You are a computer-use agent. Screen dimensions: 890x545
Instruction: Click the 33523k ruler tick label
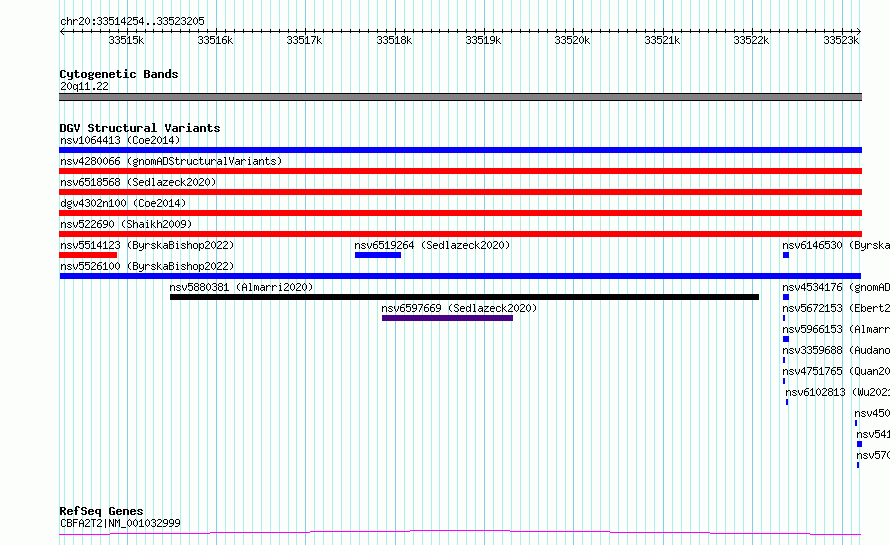coord(841,40)
